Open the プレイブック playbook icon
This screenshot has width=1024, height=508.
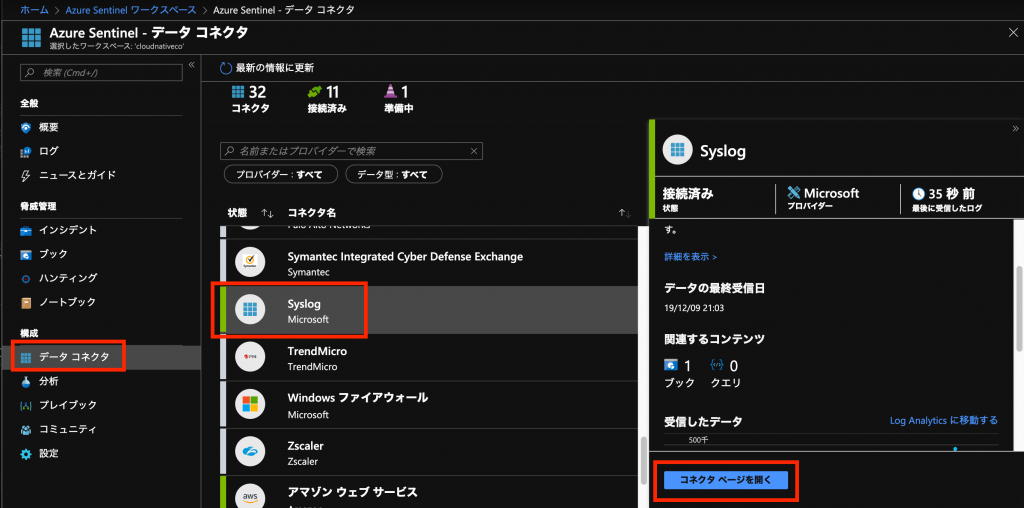click(26, 405)
